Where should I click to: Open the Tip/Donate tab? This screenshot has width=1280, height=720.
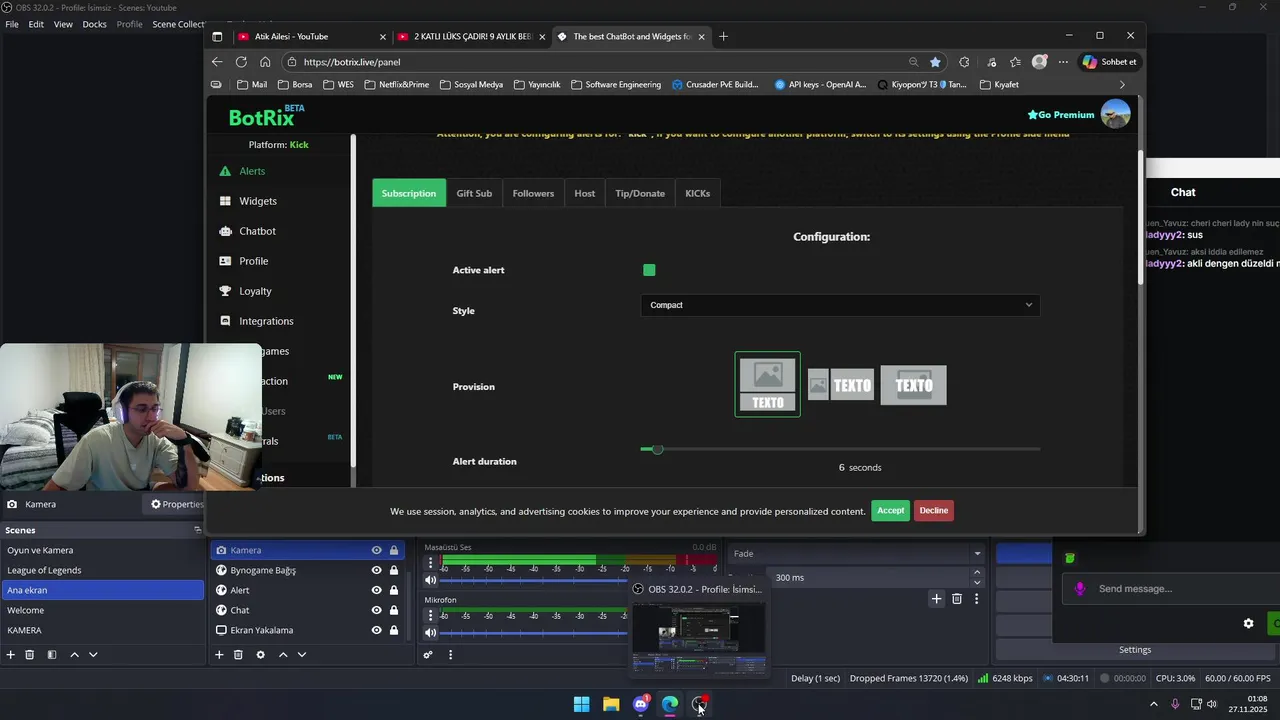point(640,193)
